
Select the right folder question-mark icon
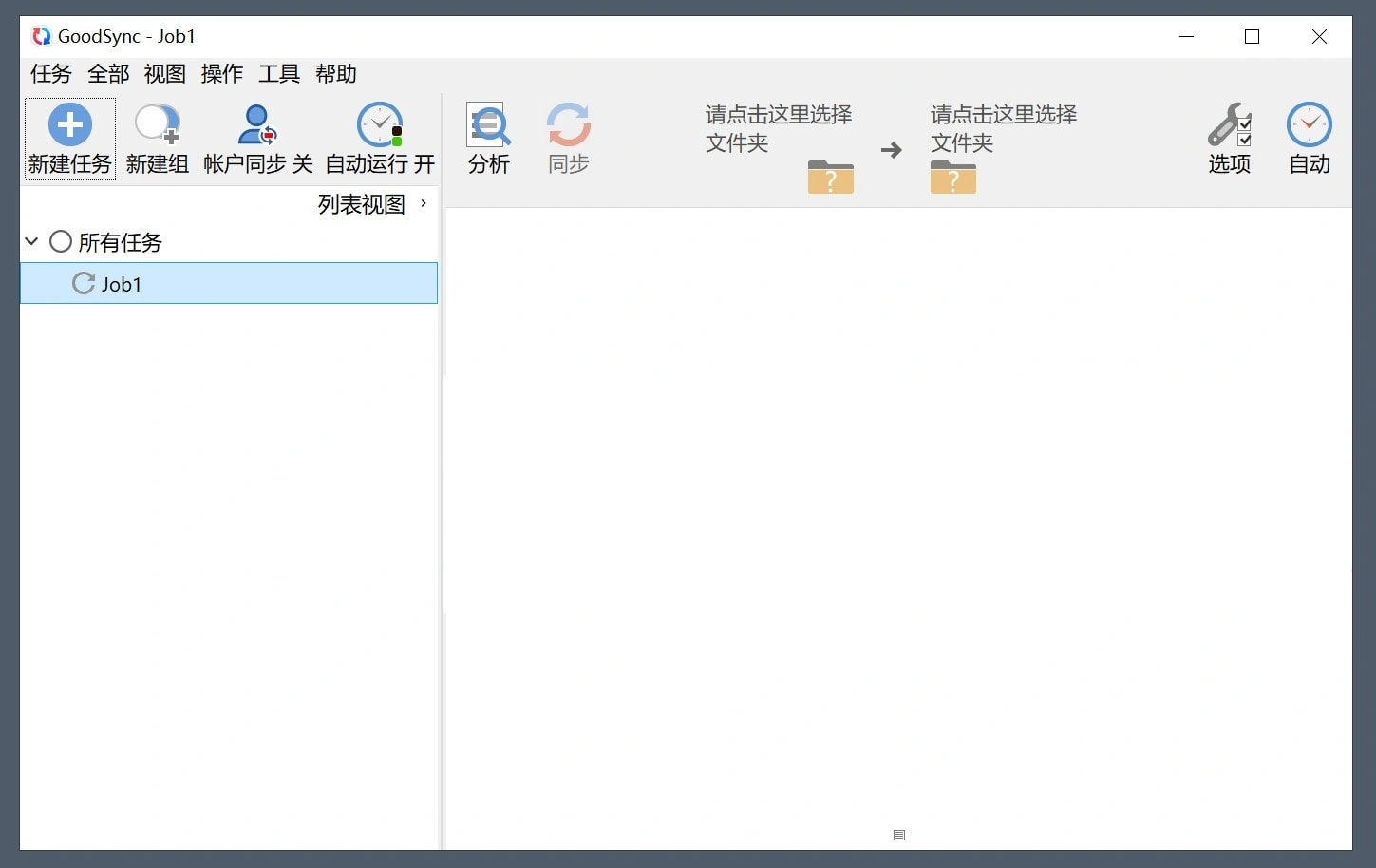pyautogui.click(x=953, y=177)
